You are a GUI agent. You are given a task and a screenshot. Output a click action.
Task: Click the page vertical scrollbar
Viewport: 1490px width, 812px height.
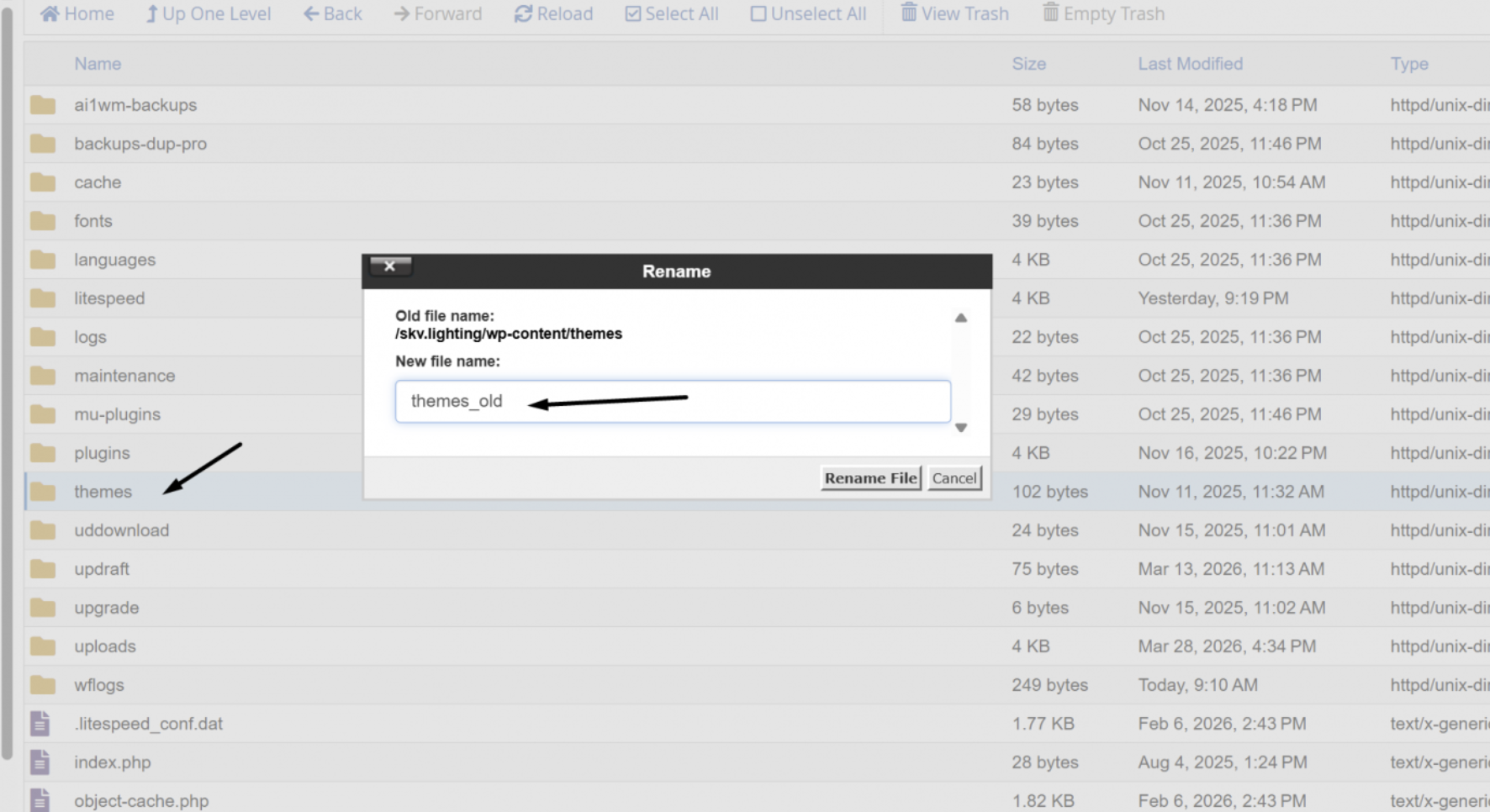click(8, 382)
